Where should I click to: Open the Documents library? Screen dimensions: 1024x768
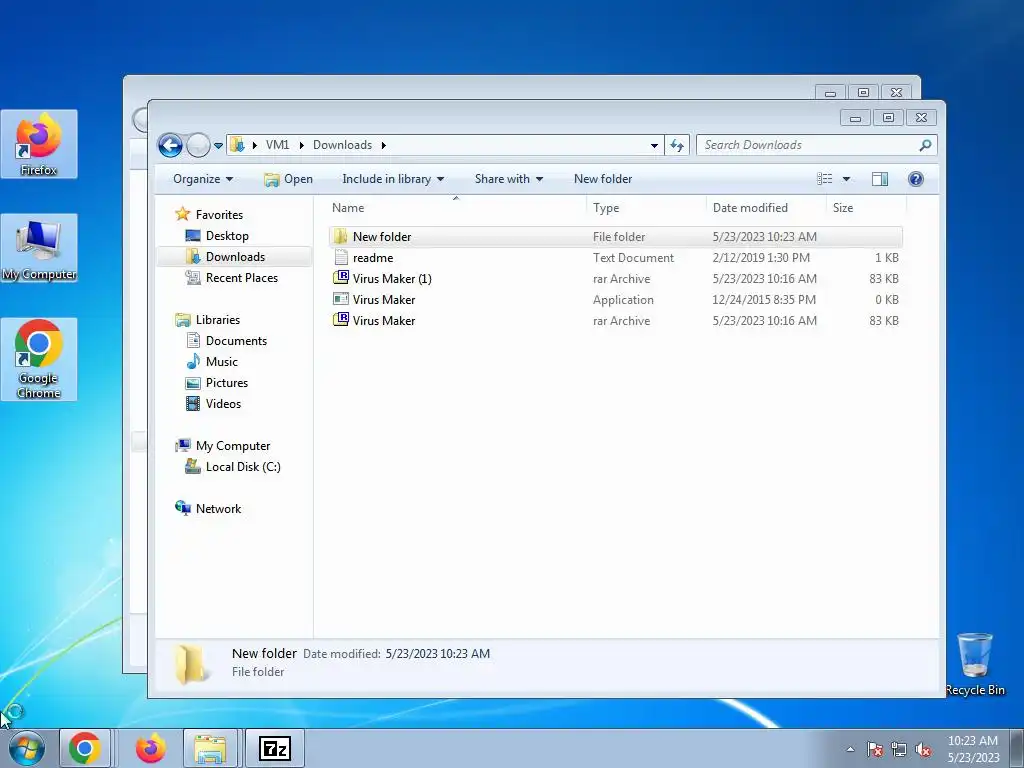236,341
